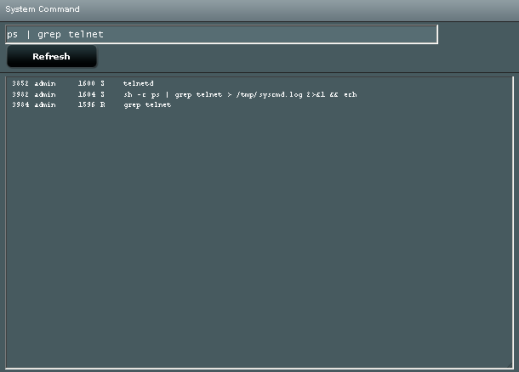This screenshot has width=519, height=372.
Task: Click PID 3984 in the output
Action: click(20, 105)
